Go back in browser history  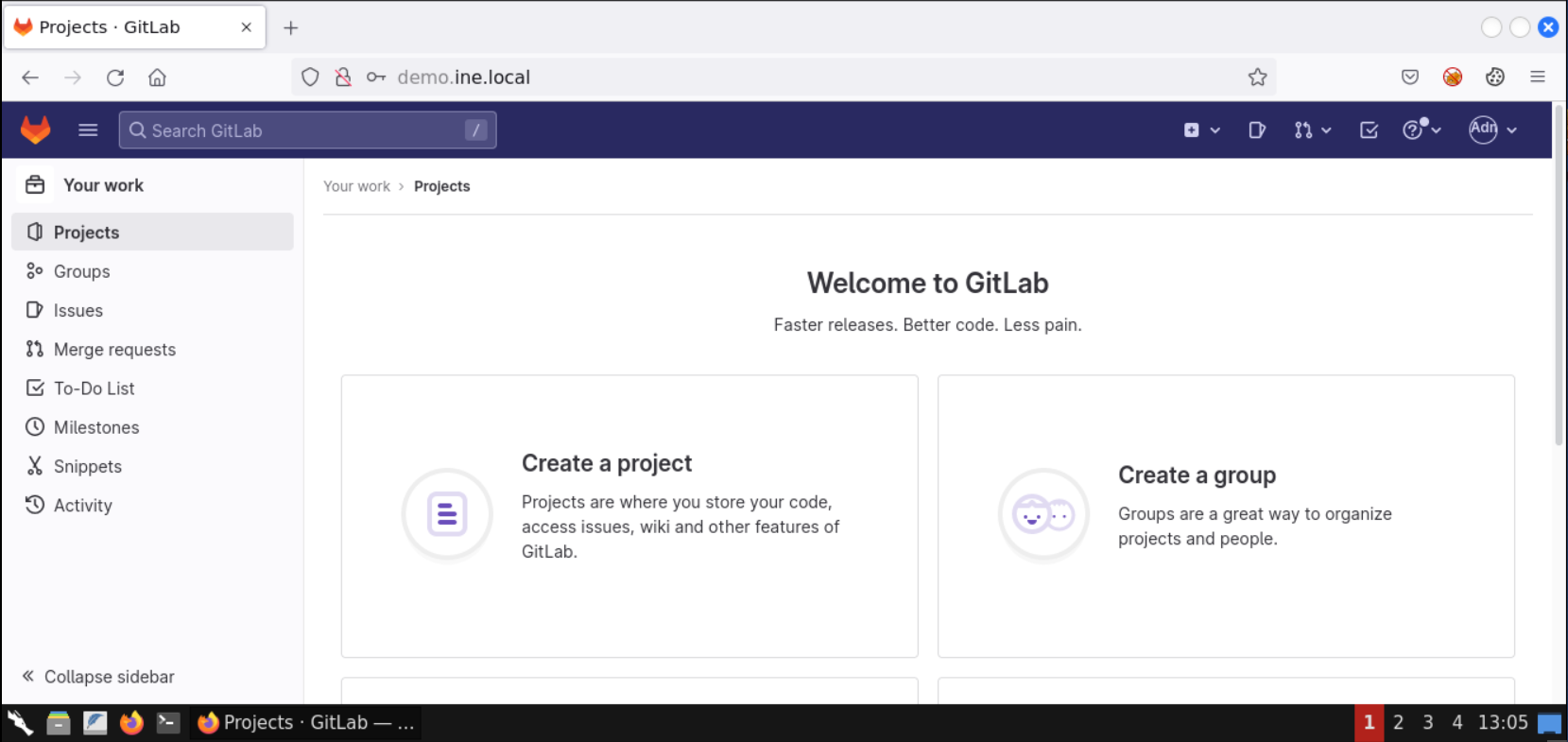pyautogui.click(x=30, y=78)
